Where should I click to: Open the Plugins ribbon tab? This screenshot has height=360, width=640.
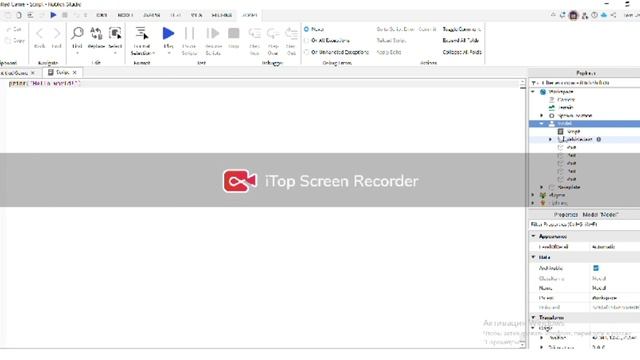222,15
